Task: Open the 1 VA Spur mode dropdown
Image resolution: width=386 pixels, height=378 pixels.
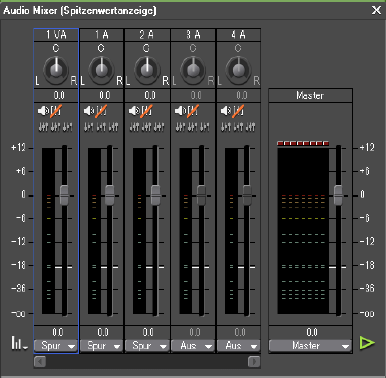Action: (56, 346)
